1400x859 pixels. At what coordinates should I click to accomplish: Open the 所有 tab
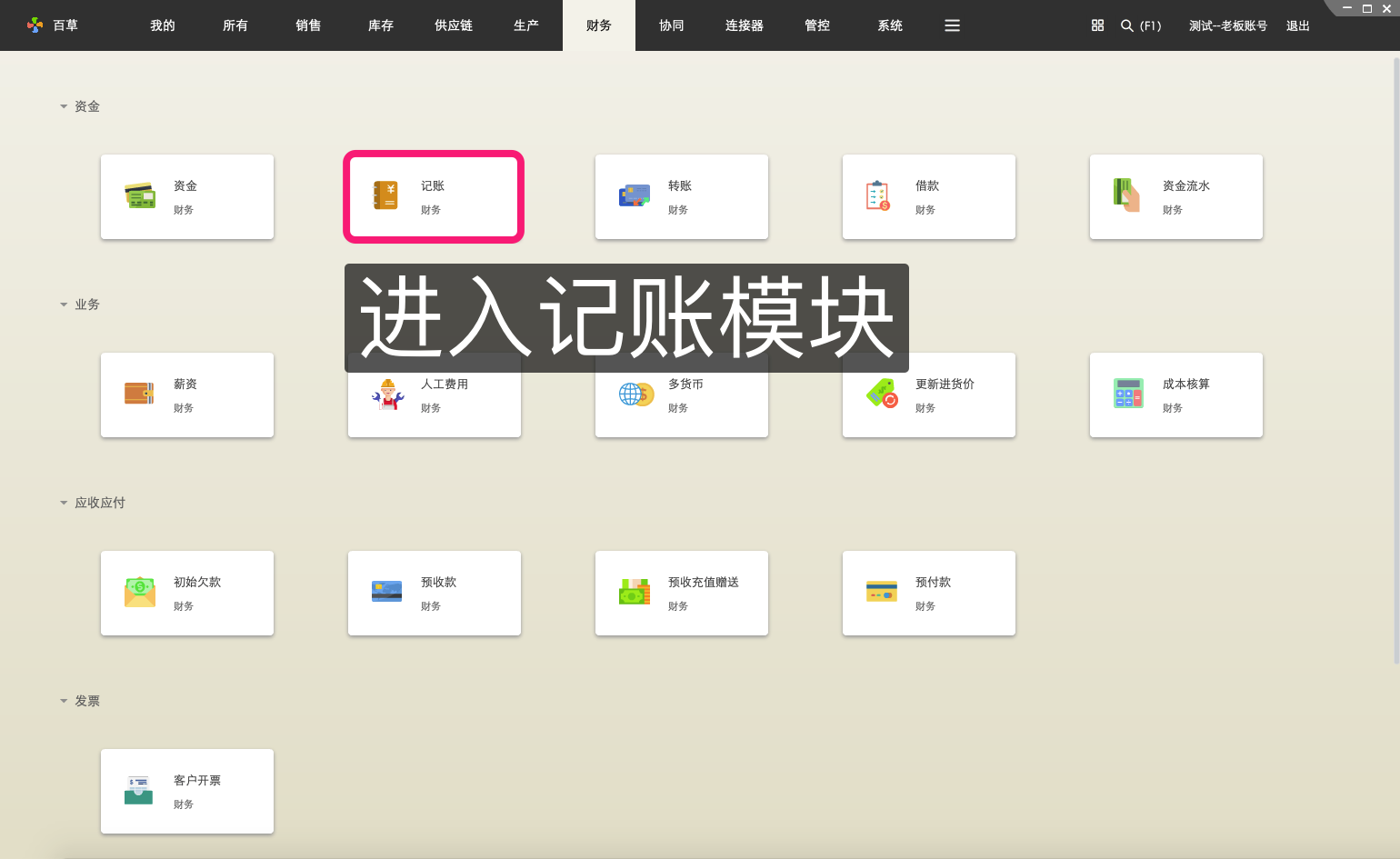point(235,25)
